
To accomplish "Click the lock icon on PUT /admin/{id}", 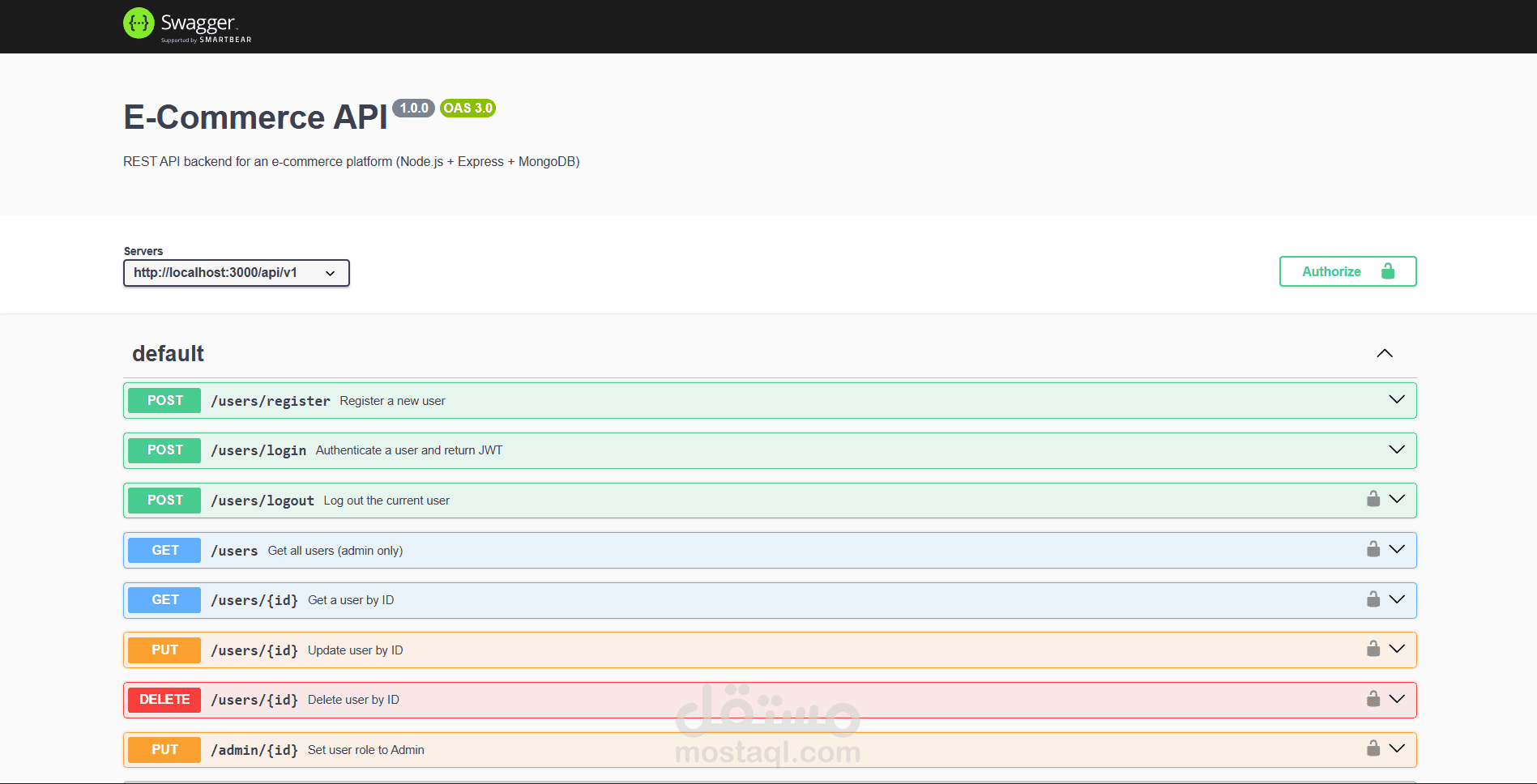I will click(1373, 748).
